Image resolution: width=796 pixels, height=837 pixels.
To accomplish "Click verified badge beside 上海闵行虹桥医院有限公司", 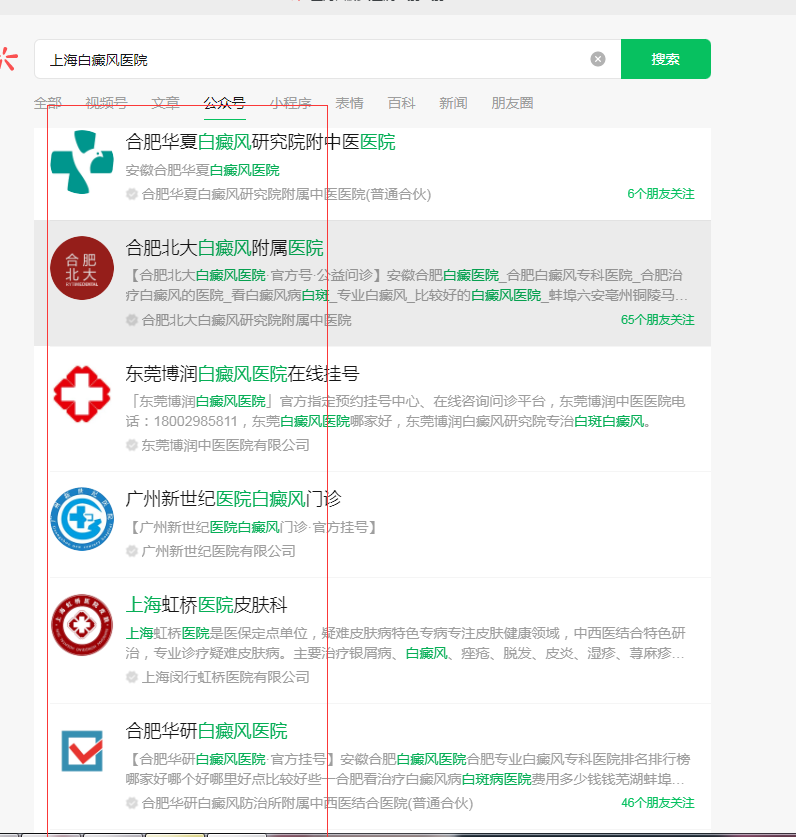I will click(x=132, y=677).
